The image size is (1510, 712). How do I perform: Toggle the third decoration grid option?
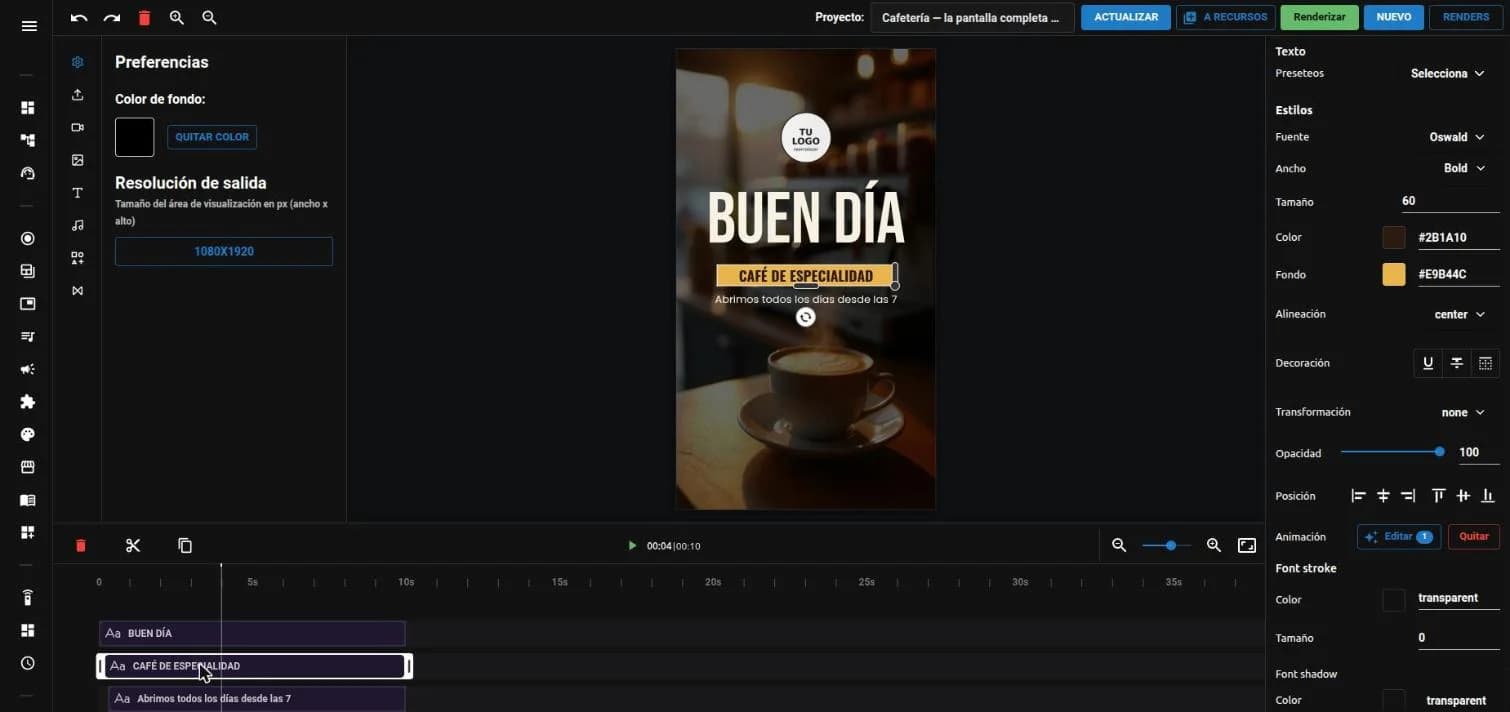tap(1486, 363)
